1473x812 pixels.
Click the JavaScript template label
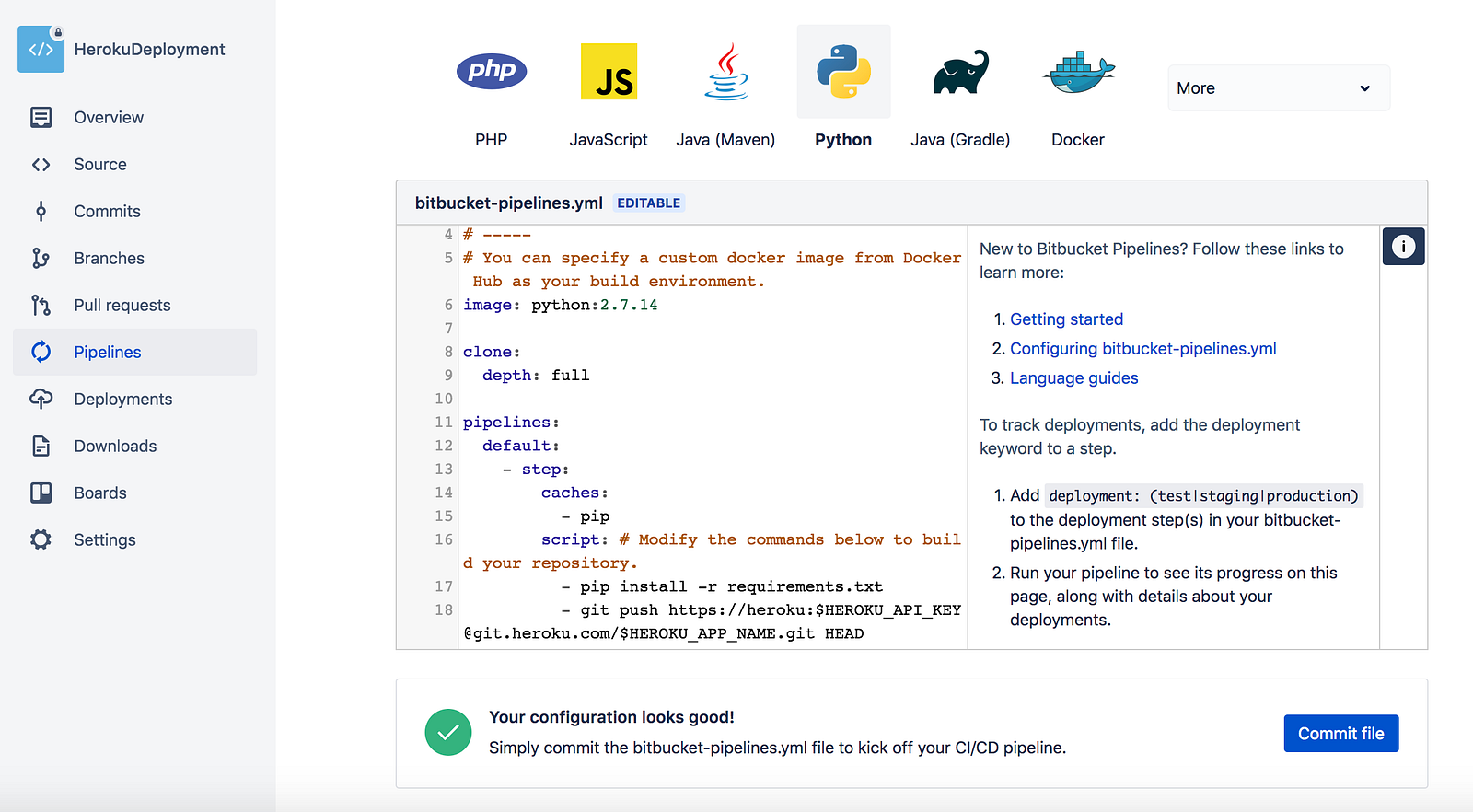tap(609, 140)
